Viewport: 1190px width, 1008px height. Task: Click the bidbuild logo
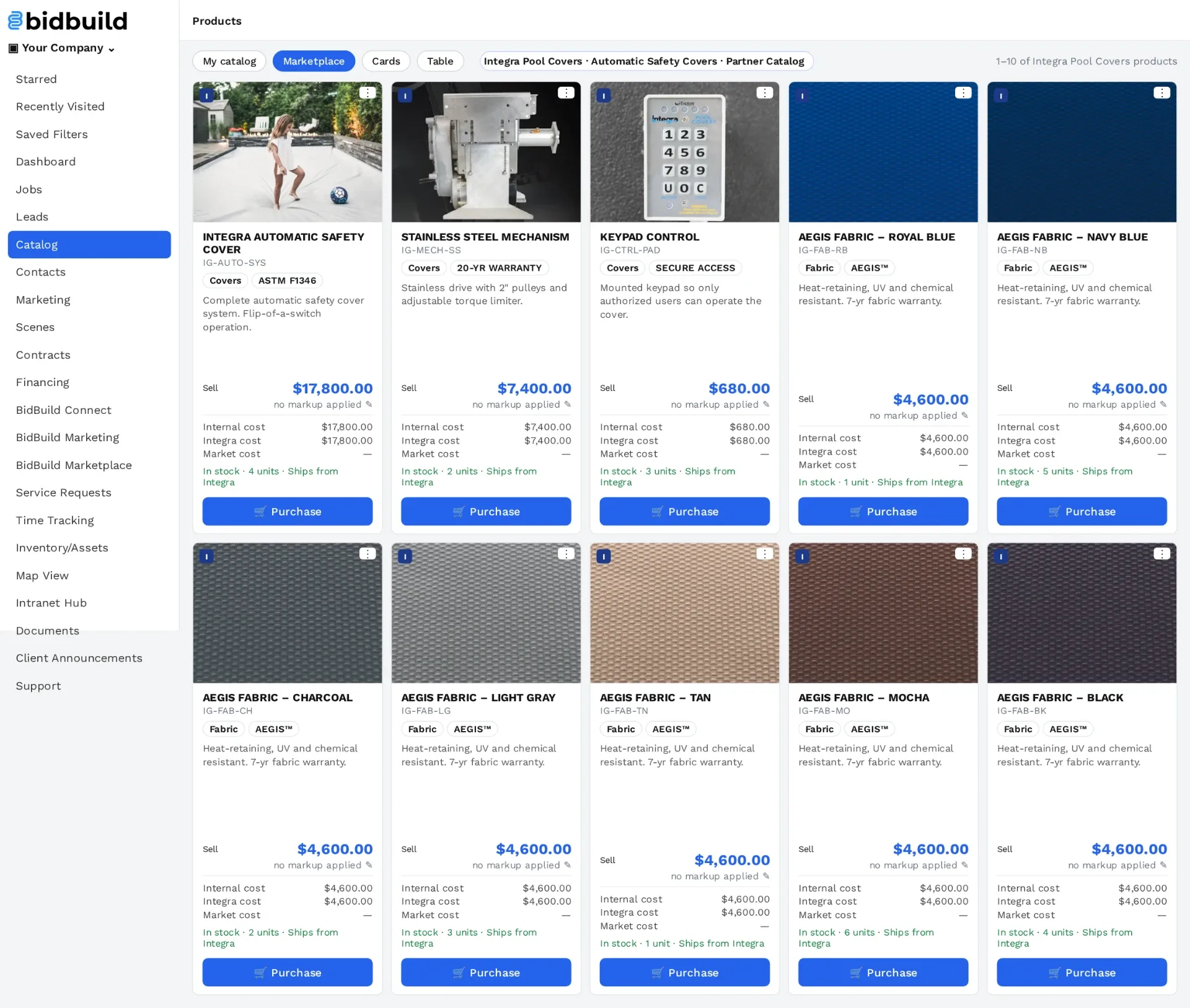(x=68, y=20)
